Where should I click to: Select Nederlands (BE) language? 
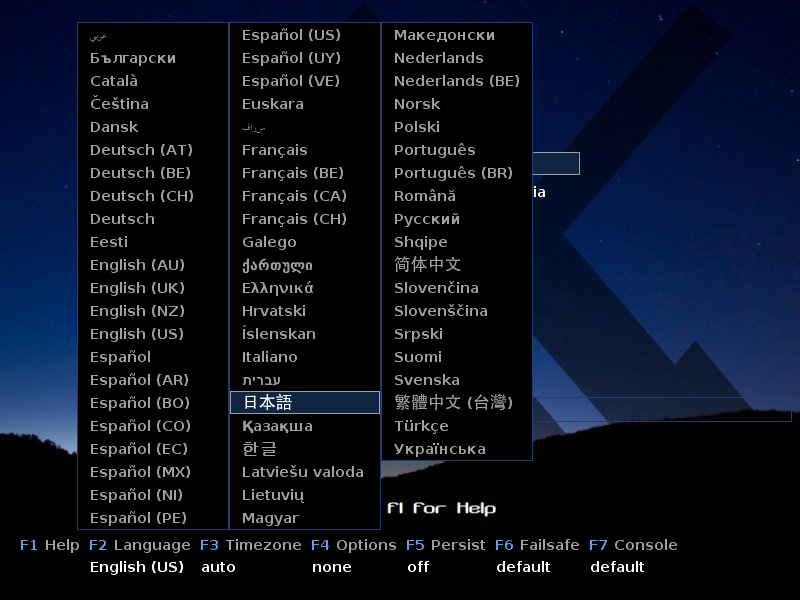click(457, 81)
